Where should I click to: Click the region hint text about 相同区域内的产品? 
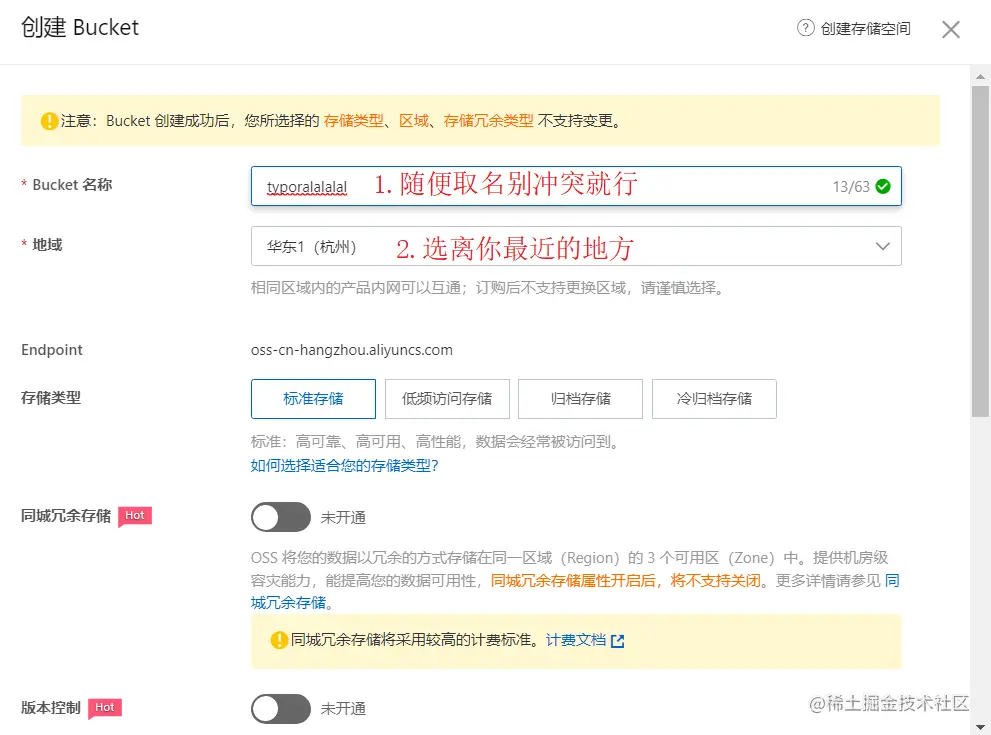(x=487, y=288)
